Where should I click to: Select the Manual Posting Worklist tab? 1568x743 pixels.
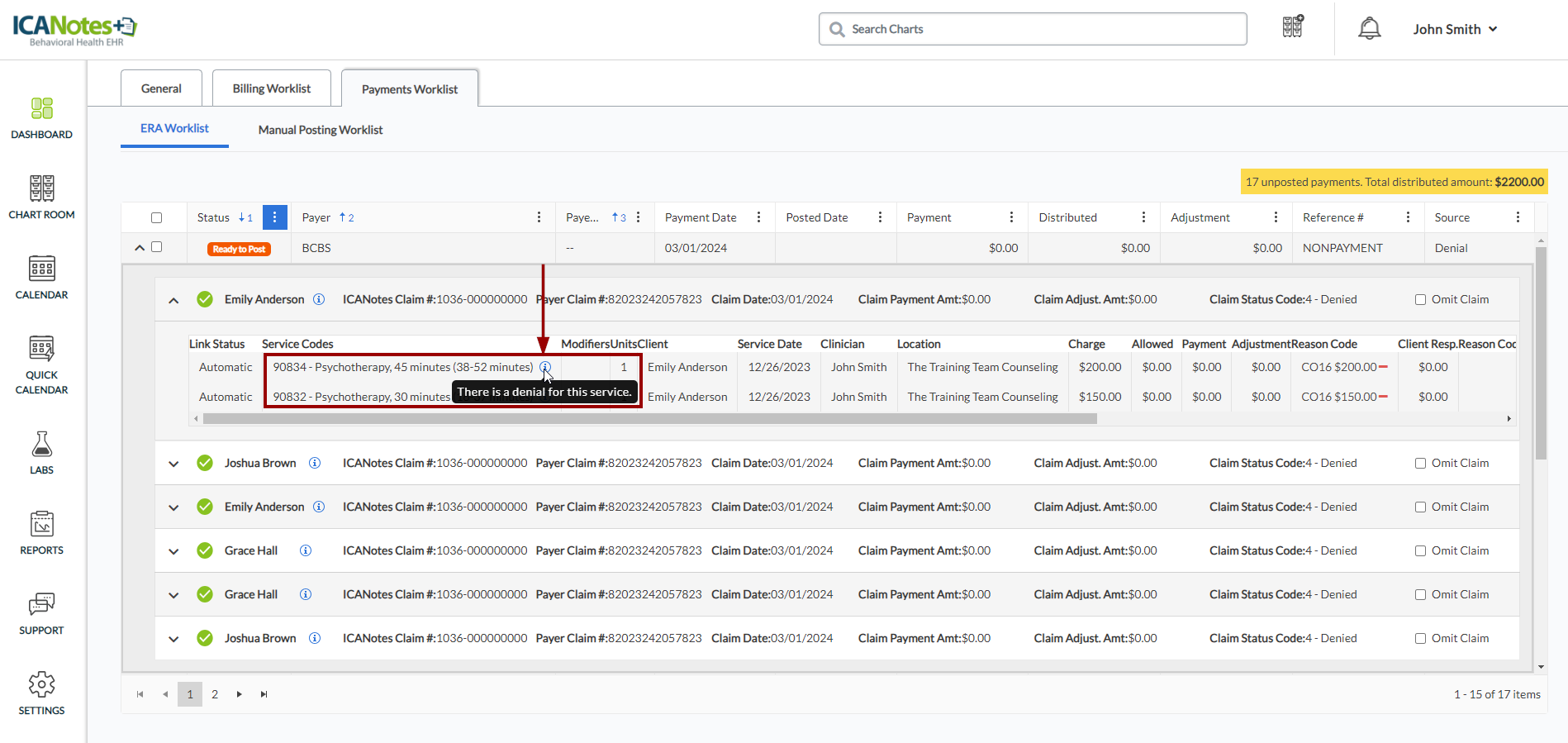pyautogui.click(x=321, y=130)
